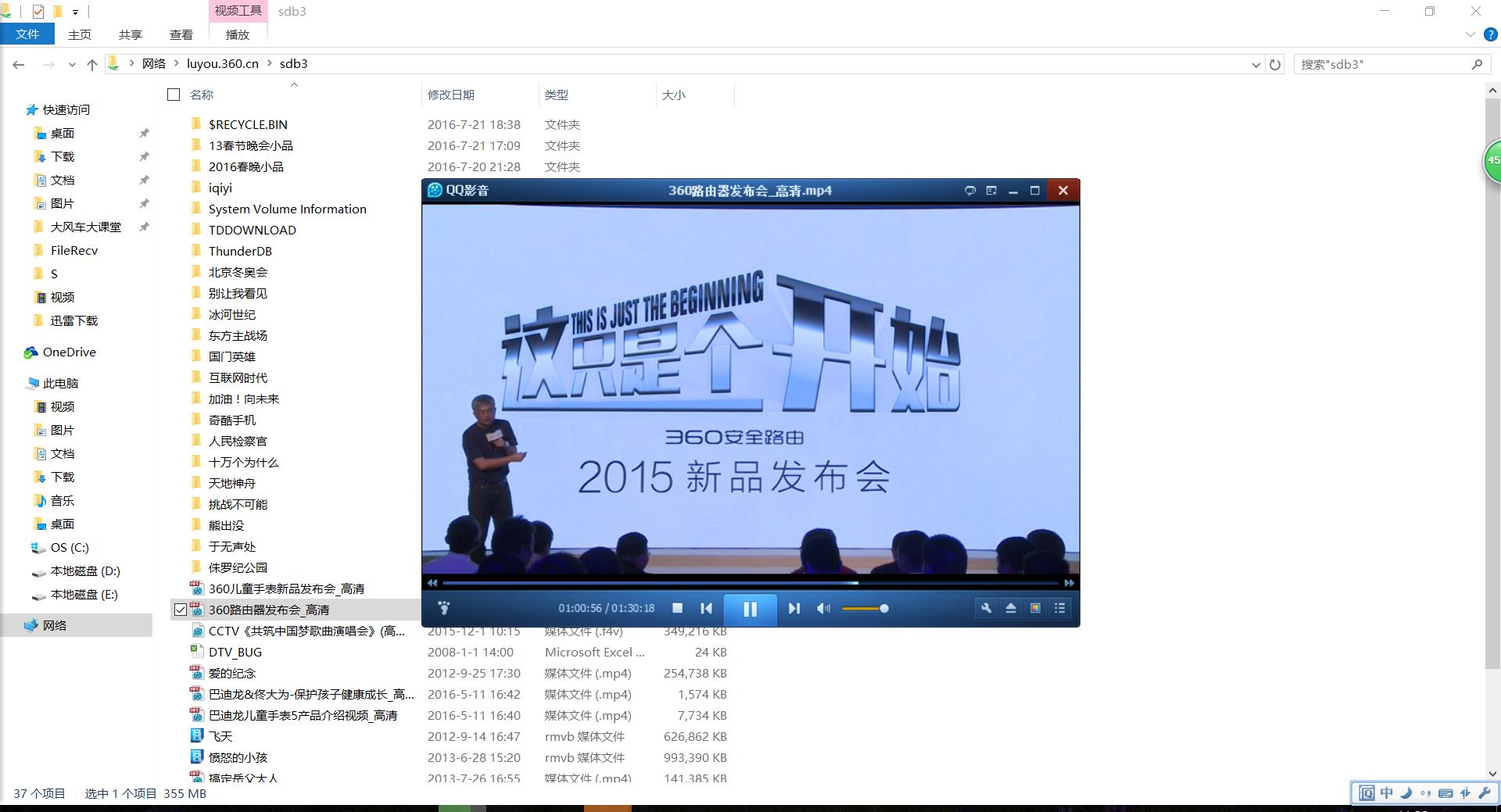Screen dimensions: 1501x812
Task: Mute the QQ影音 speaker icon
Action: click(x=823, y=608)
